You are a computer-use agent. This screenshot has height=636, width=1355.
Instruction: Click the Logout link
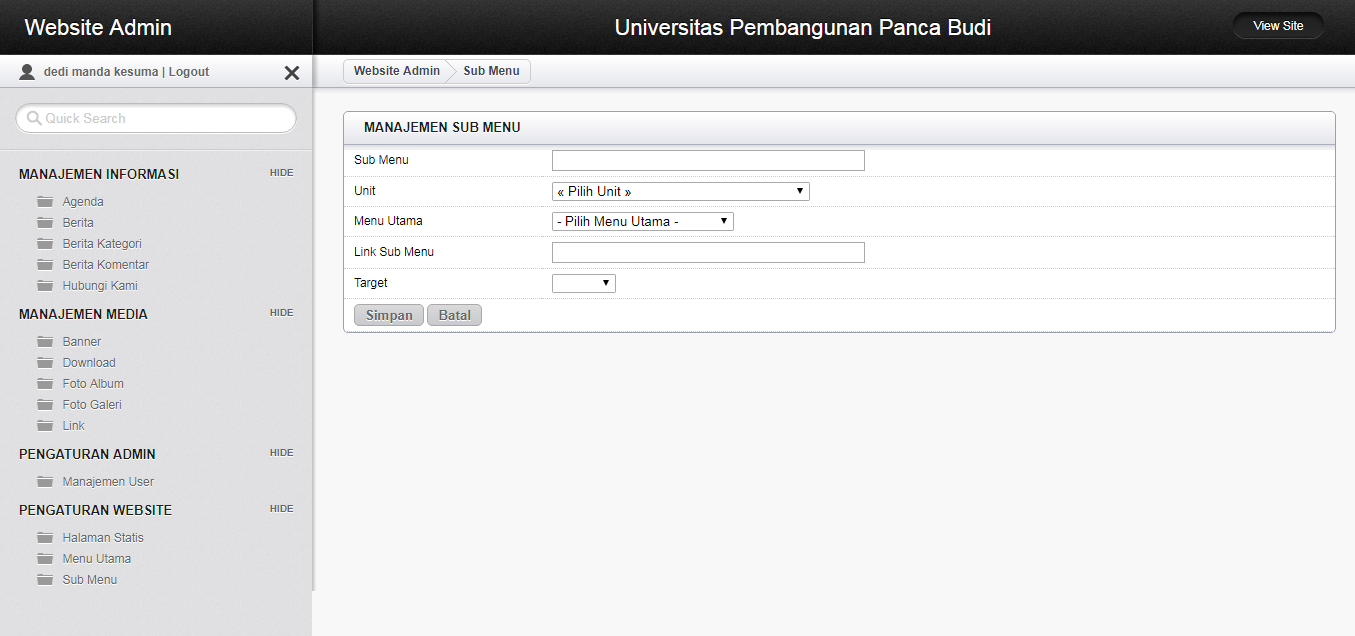189,72
